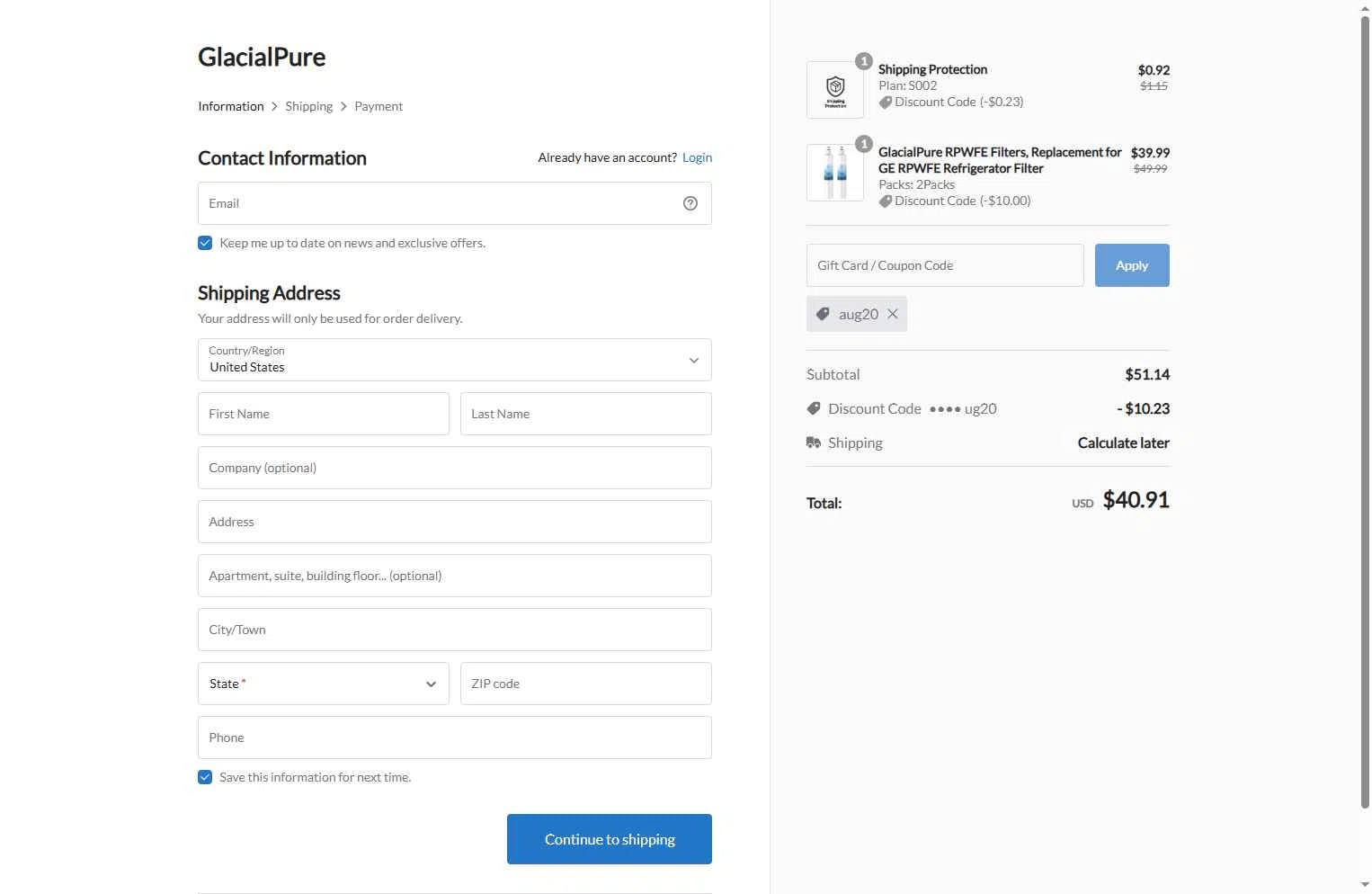Click the chevron between Information and Shipping
This screenshot has height=894, width=1372.
pos(274,106)
